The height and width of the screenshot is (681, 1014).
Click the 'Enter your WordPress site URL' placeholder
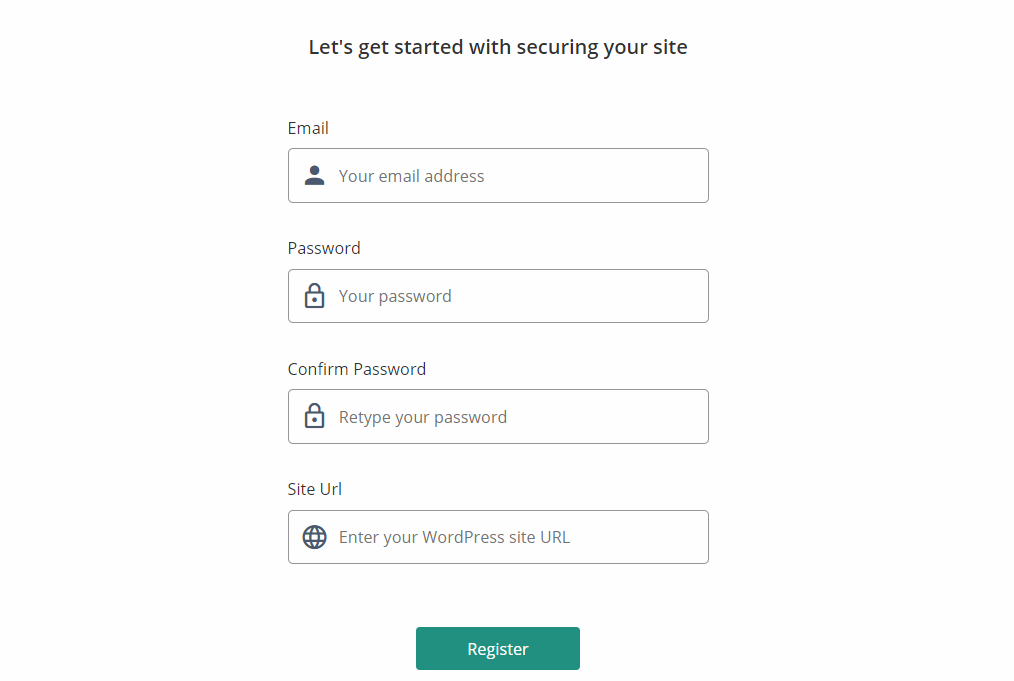[454, 537]
